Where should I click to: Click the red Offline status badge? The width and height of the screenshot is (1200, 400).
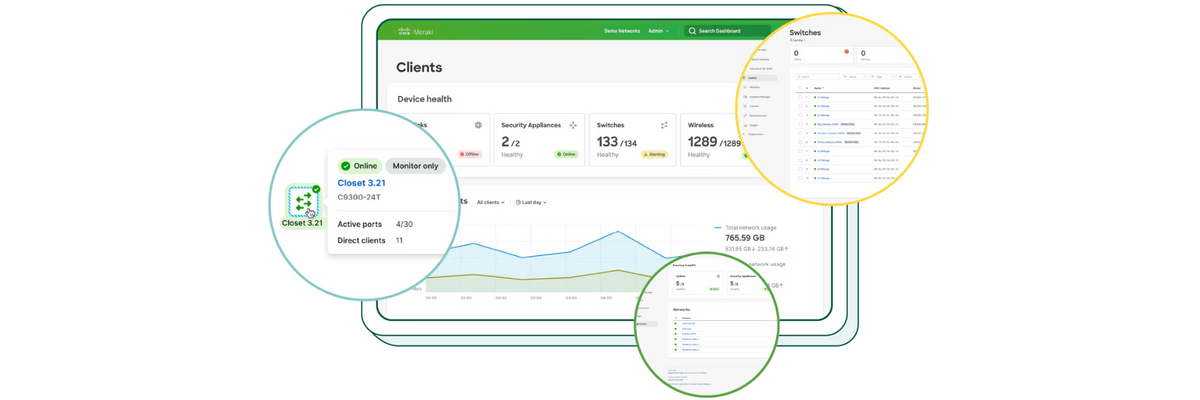pyautogui.click(x=469, y=154)
